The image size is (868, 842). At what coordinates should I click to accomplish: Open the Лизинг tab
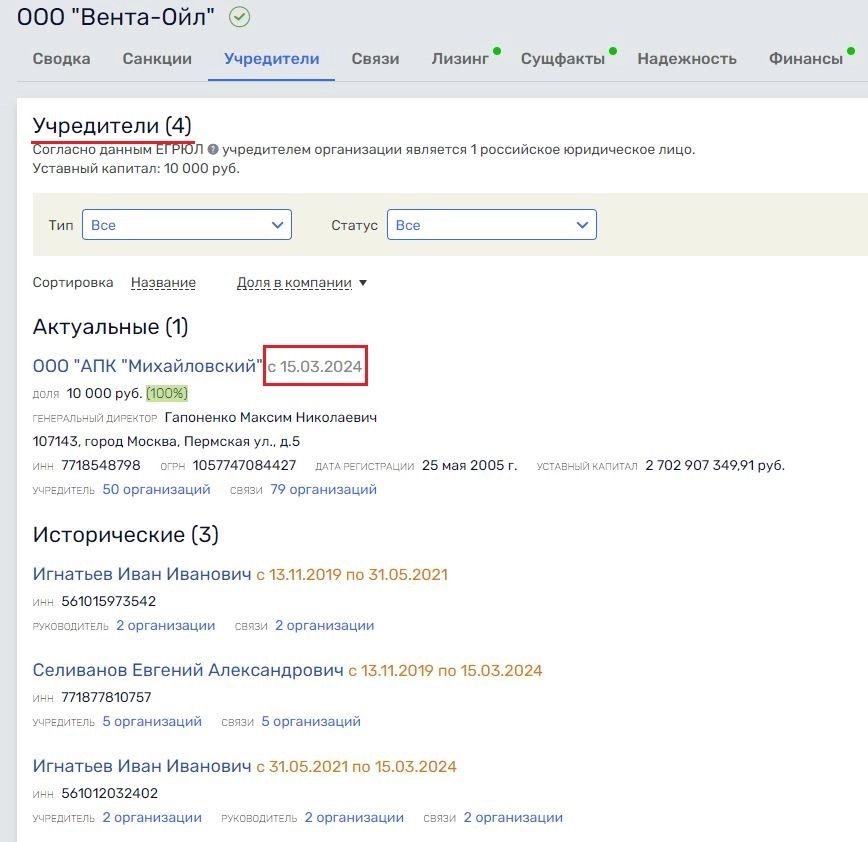tap(461, 59)
